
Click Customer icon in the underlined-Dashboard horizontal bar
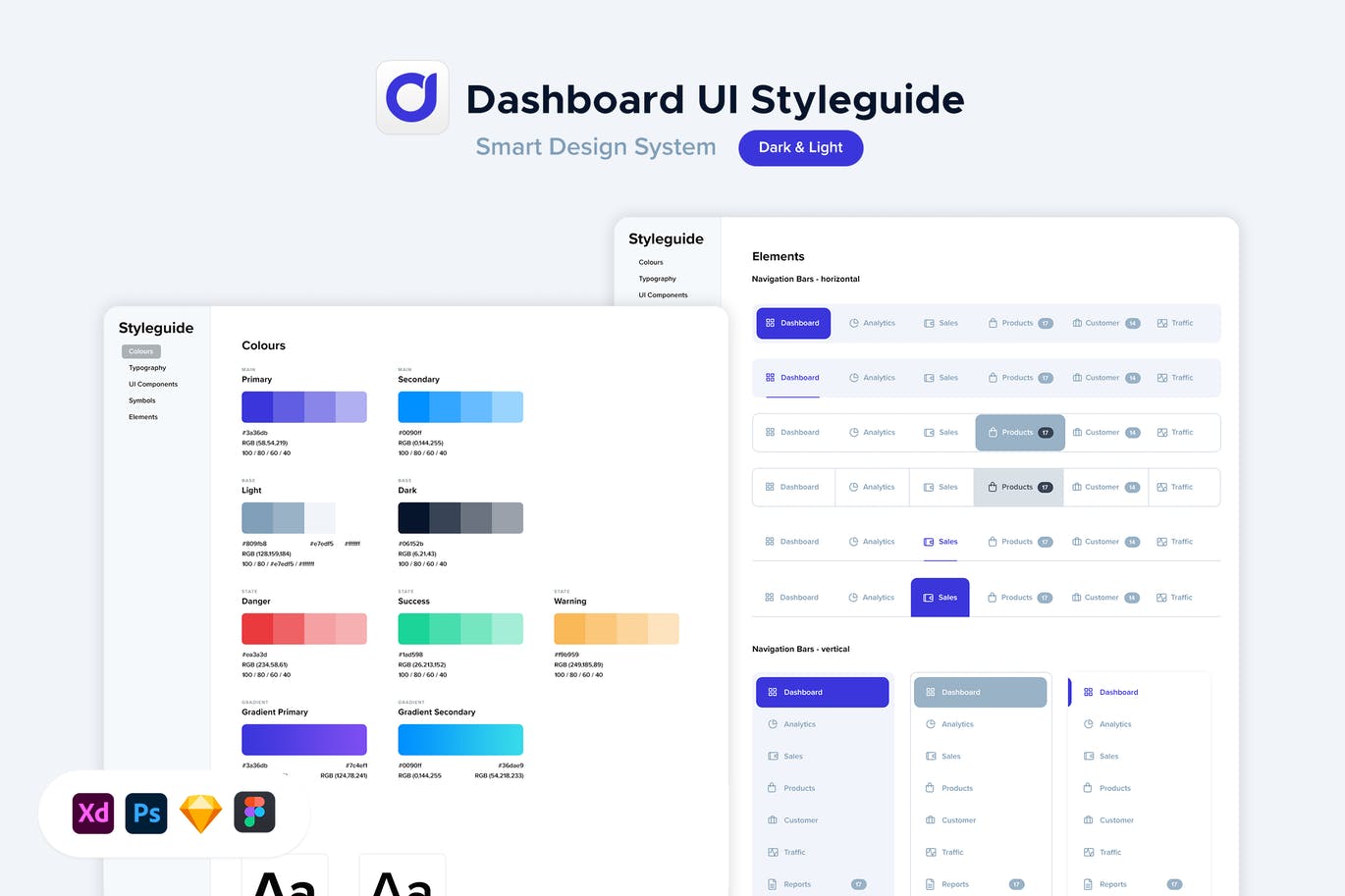coord(1077,378)
